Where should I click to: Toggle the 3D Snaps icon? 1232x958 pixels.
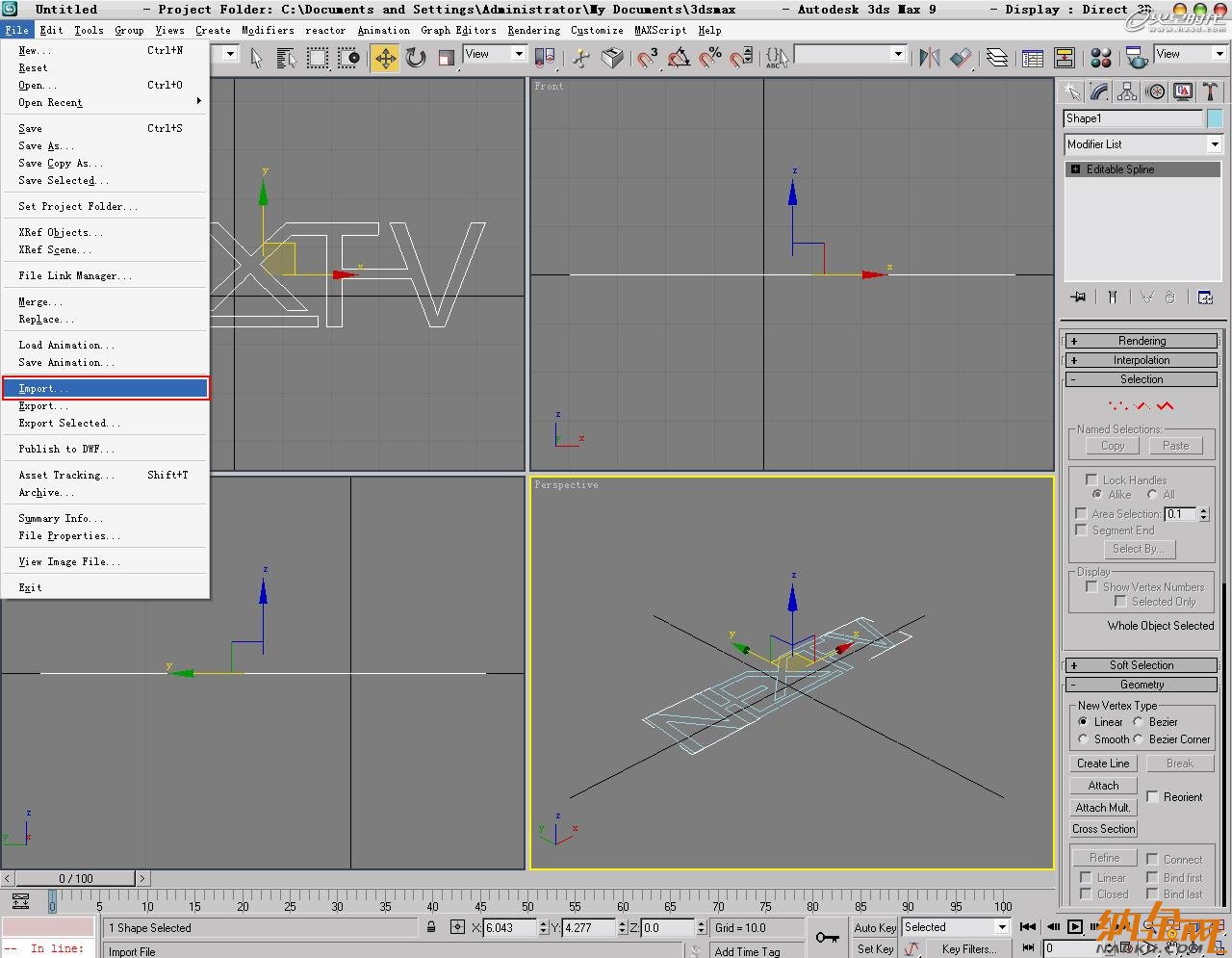point(648,58)
